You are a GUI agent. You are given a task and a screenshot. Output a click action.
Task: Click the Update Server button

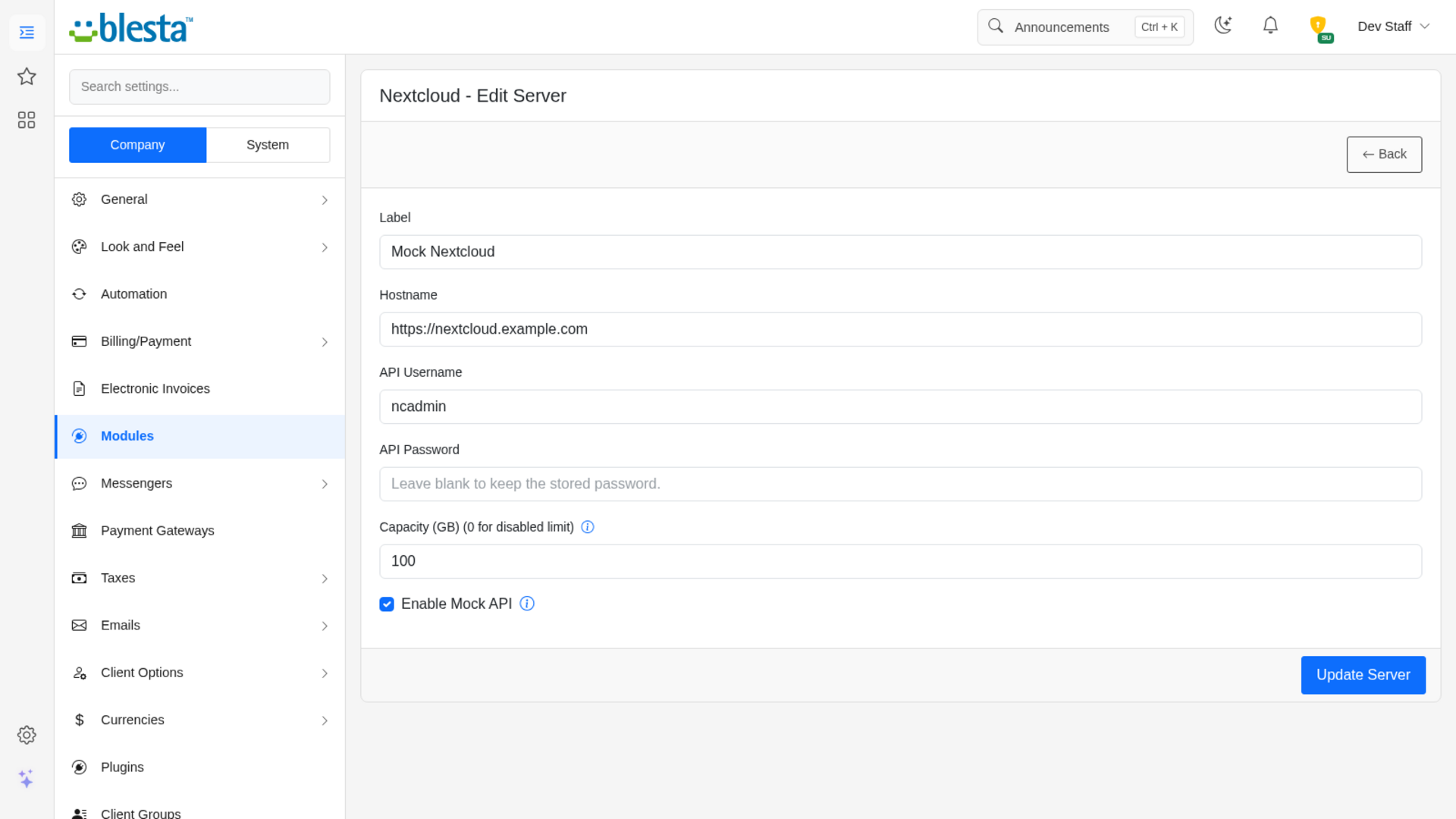[x=1363, y=675]
